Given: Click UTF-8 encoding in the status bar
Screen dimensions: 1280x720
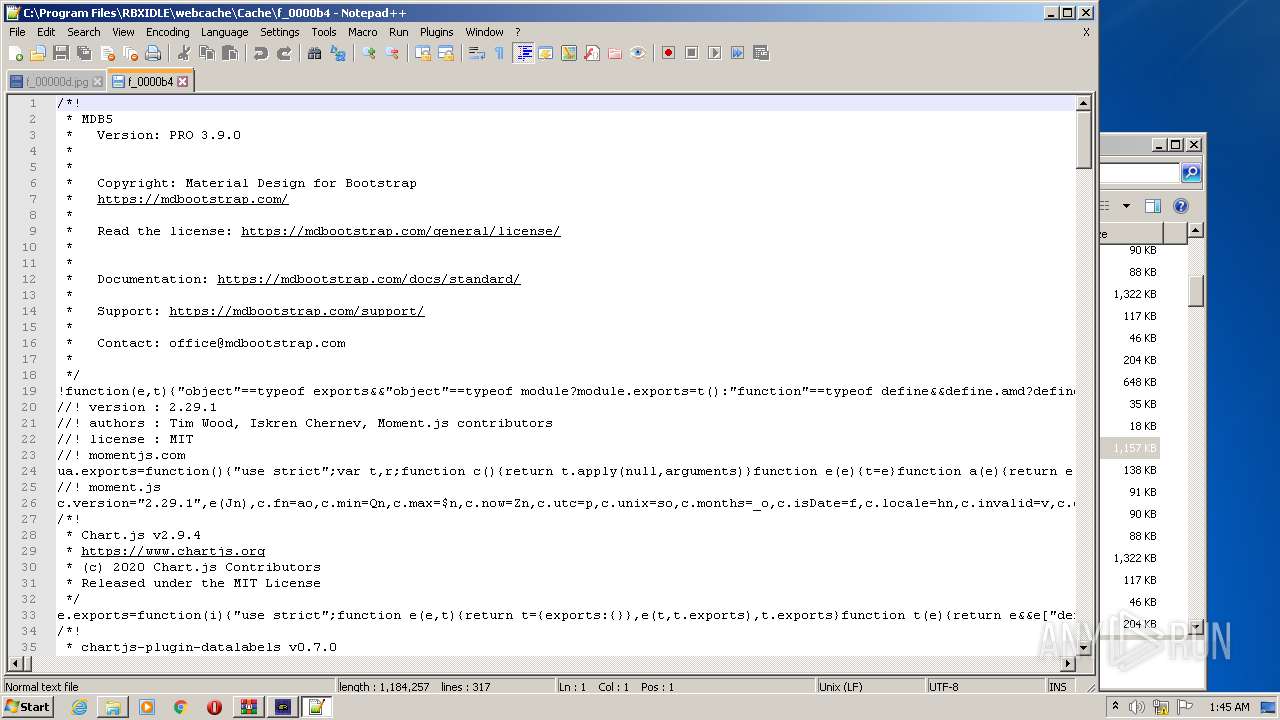Looking at the screenshot, I should [x=984, y=687].
